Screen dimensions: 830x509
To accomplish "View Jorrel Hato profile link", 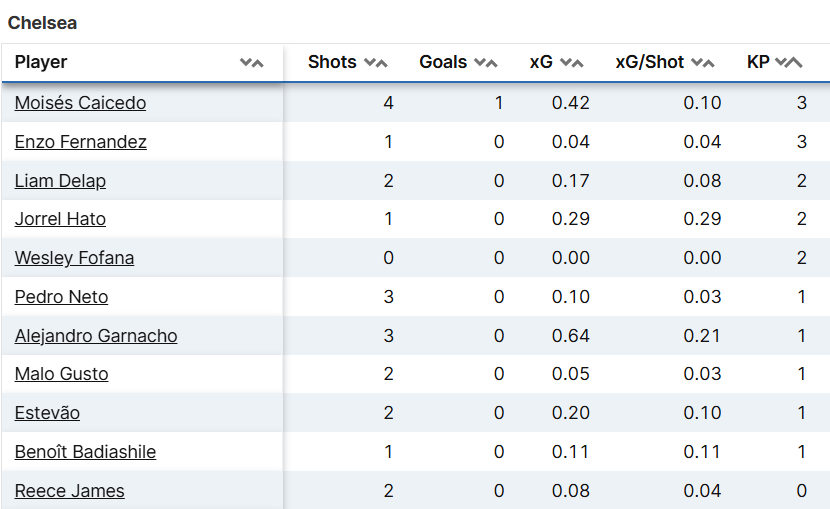I will [x=60, y=219].
